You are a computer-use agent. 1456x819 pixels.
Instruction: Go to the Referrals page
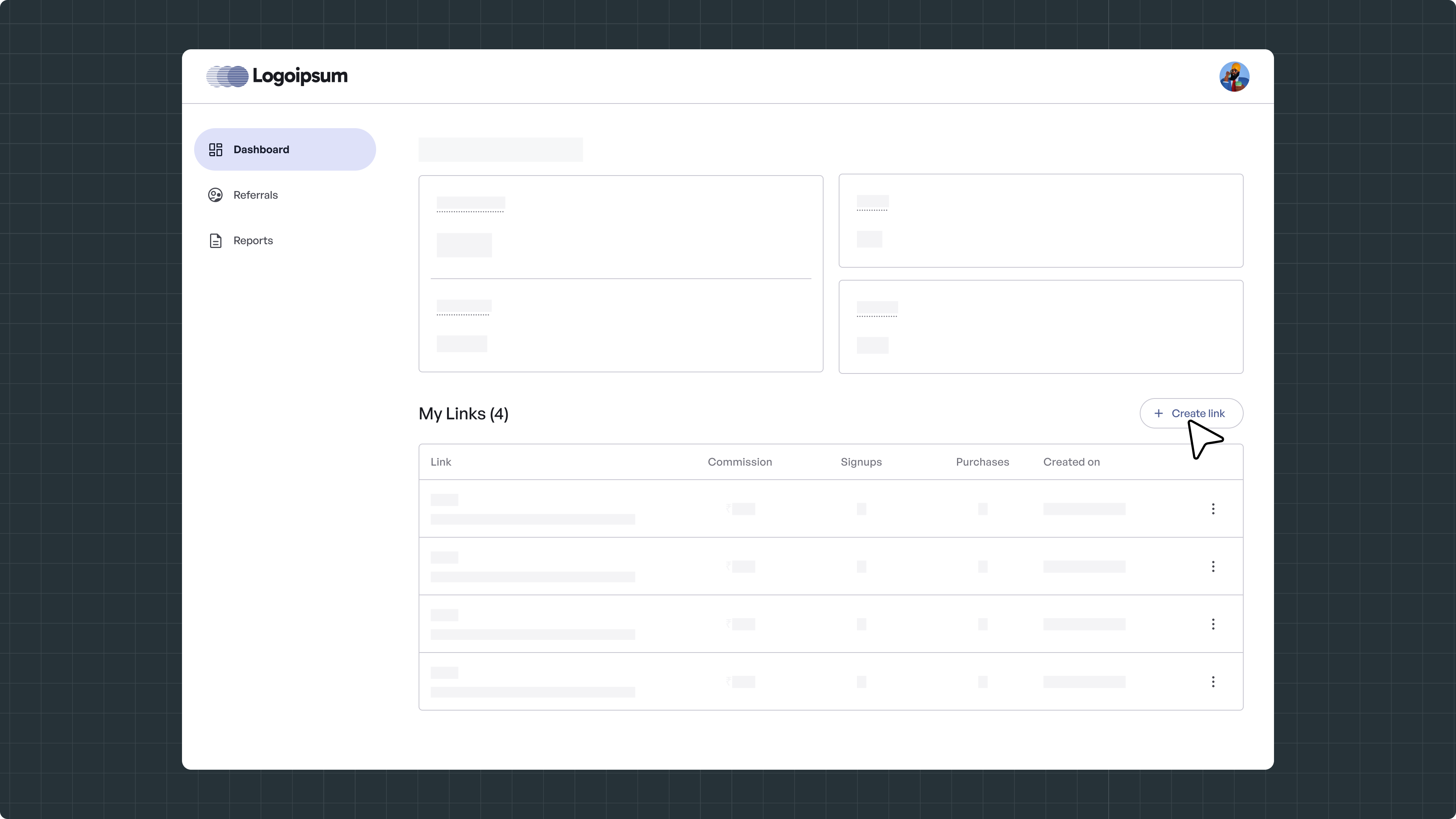pos(256,195)
